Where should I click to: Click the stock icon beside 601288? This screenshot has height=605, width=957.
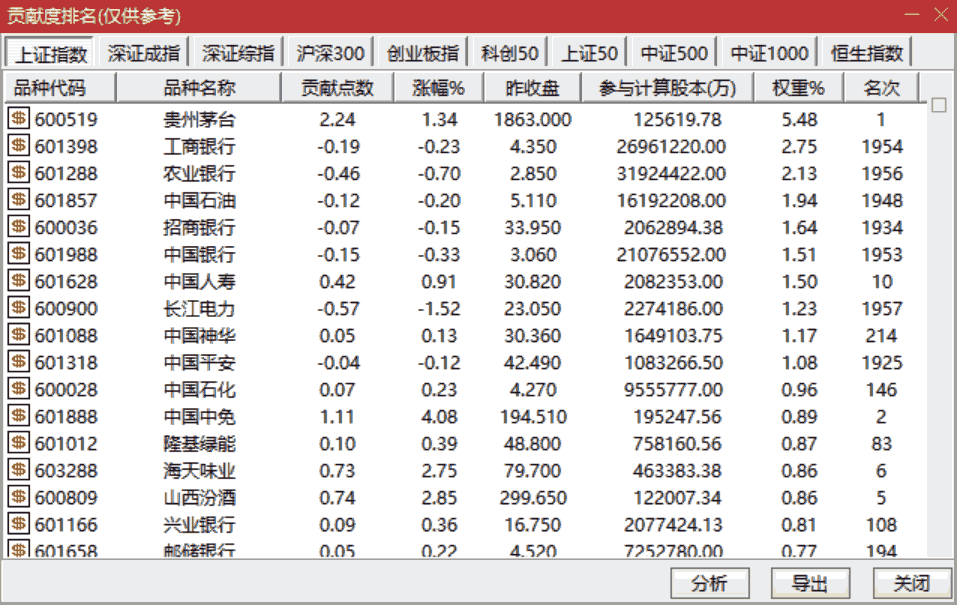(x=18, y=172)
